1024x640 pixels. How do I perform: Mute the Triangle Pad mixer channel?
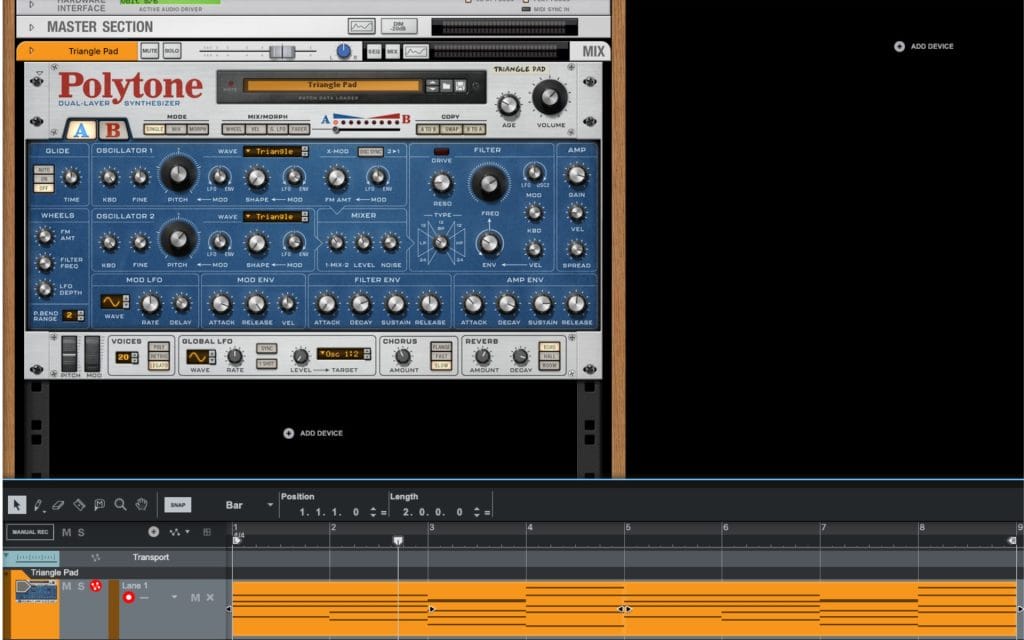click(x=150, y=51)
